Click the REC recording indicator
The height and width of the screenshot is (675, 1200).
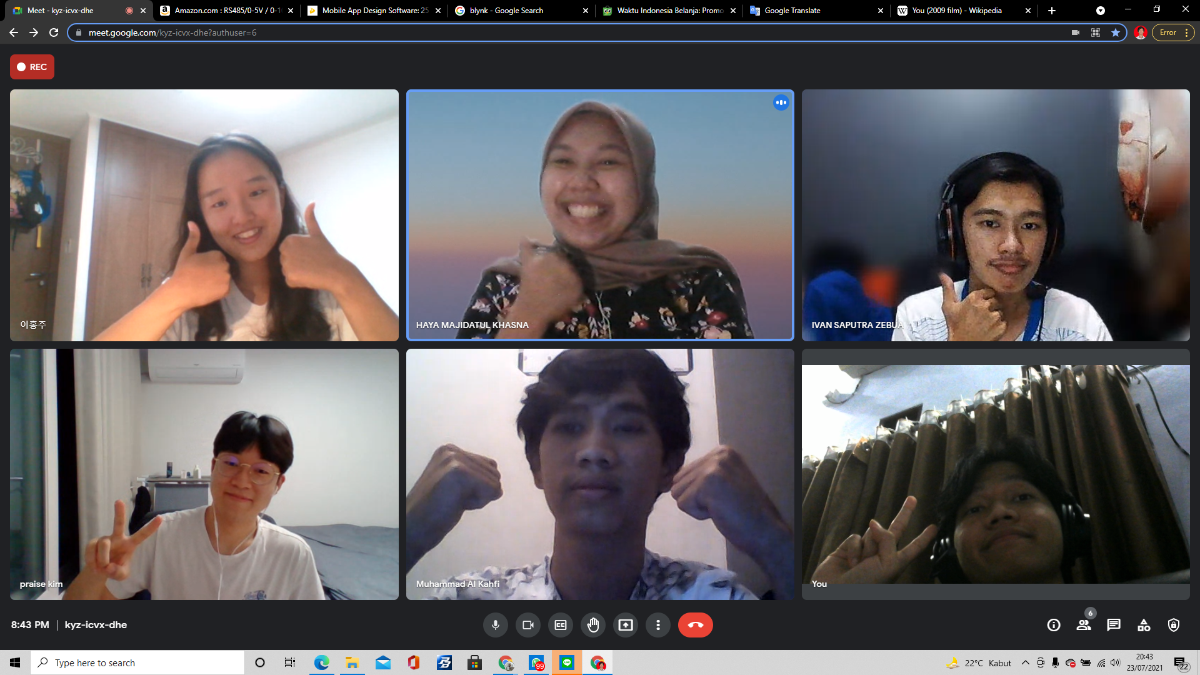pyautogui.click(x=32, y=67)
